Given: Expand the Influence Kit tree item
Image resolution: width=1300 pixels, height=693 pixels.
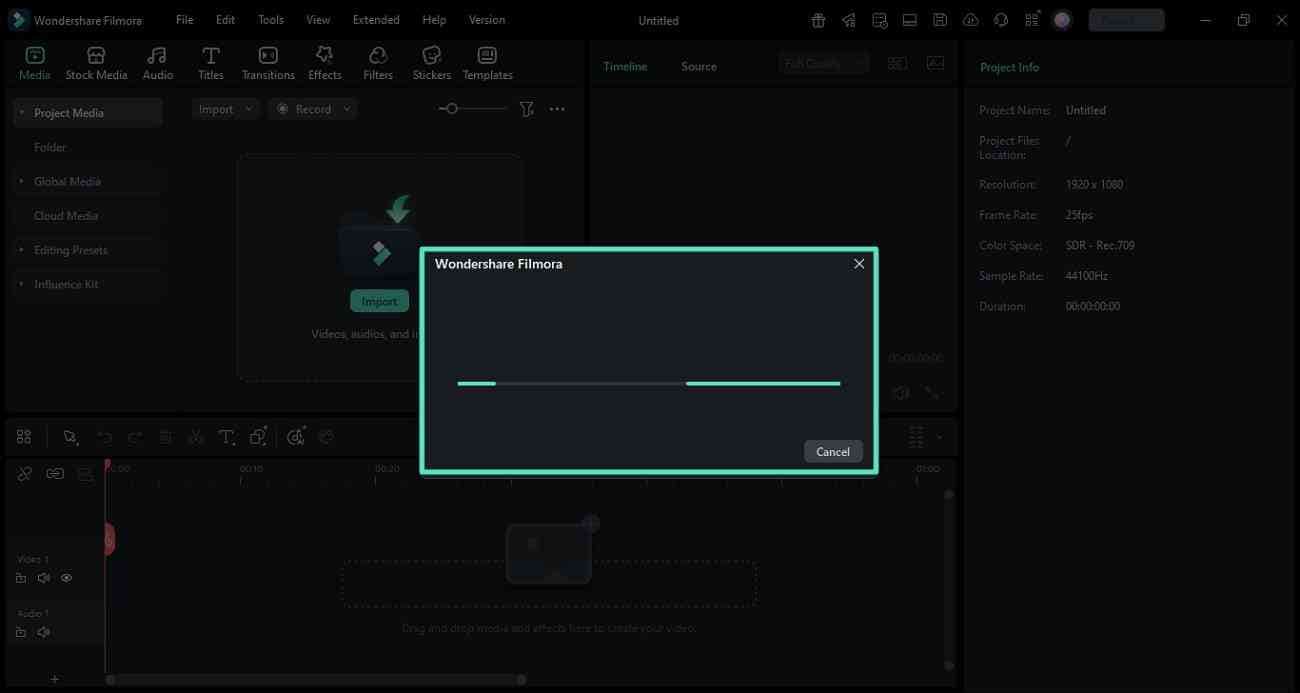Looking at the screenshot, I should [x=21, y=284].
